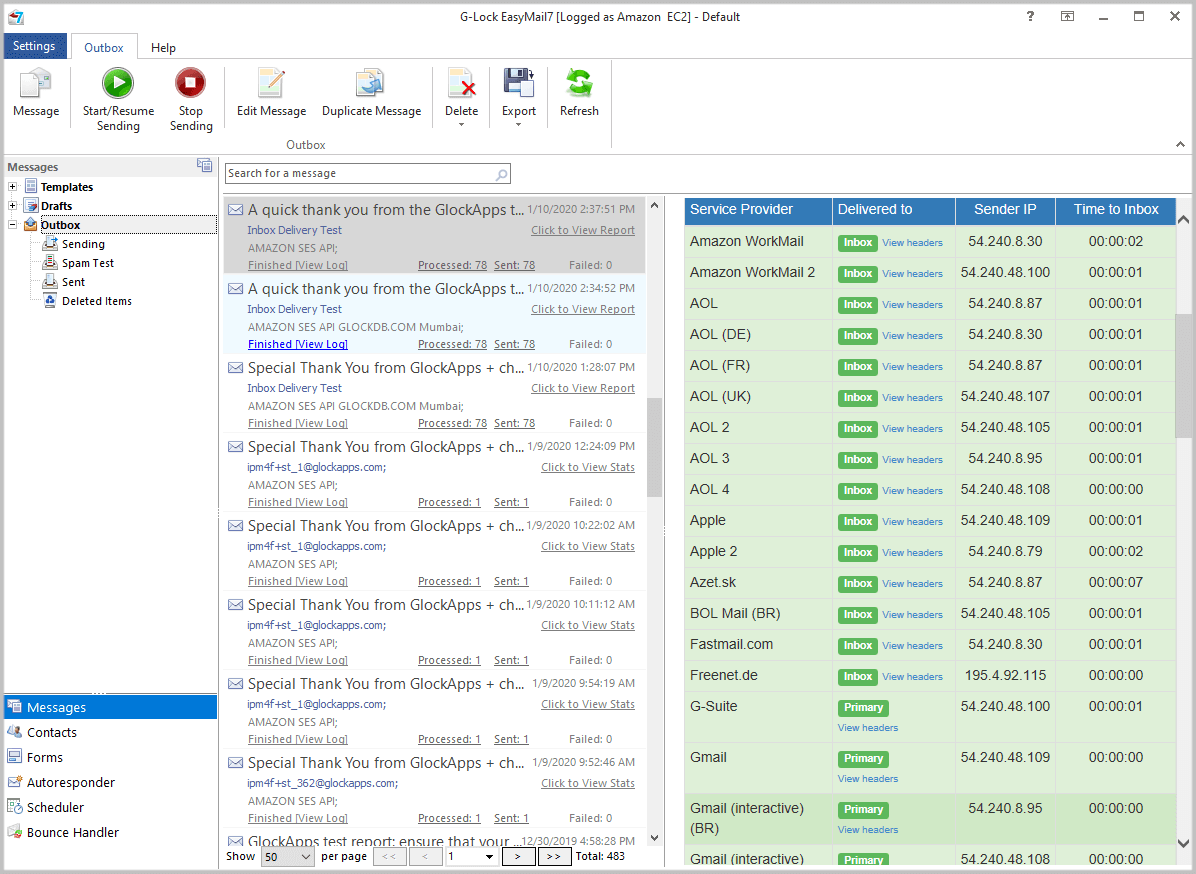Click the Scheduler navigation icon
This screenshot has width=1196, height=874.
tap(14, 807)
